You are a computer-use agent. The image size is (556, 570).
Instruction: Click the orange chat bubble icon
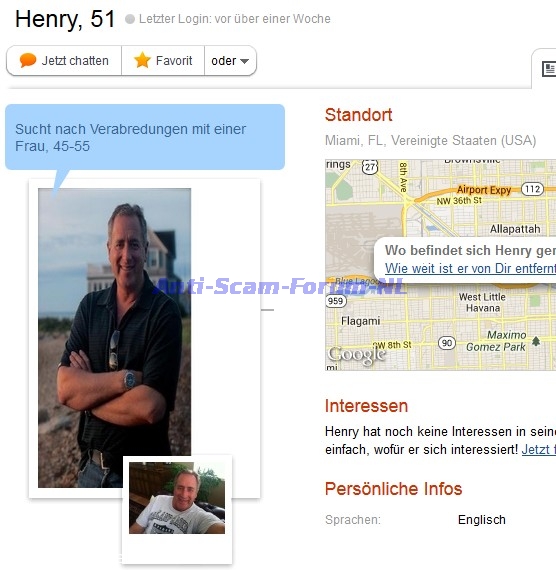point(28,60)
